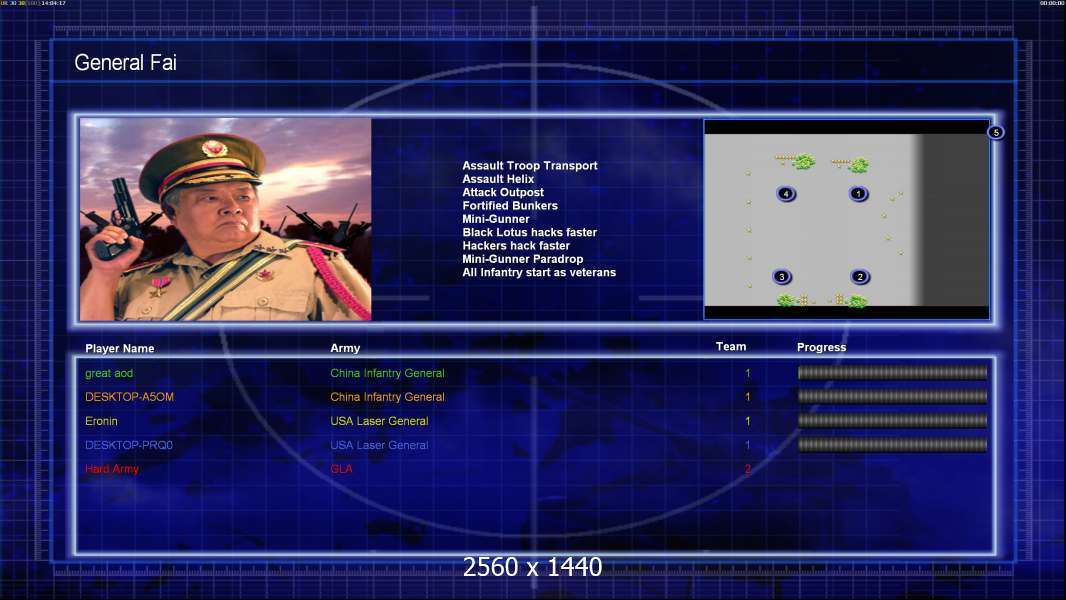
Task: Click great aod's China Infantry General army
Action: coord(387,373)
